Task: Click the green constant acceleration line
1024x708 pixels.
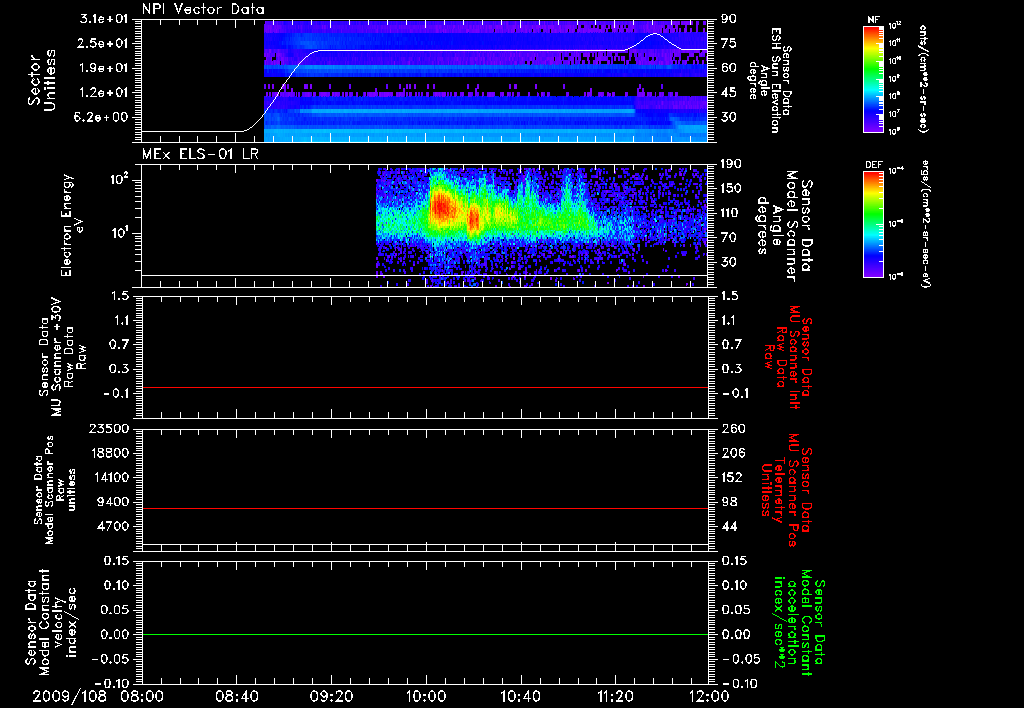Action: [424, 634]
